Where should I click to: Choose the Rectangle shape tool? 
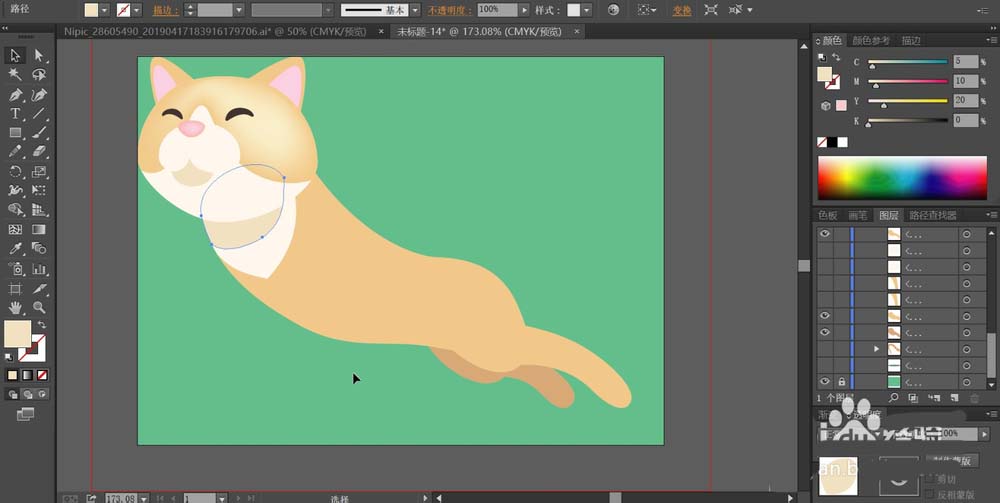15,133
